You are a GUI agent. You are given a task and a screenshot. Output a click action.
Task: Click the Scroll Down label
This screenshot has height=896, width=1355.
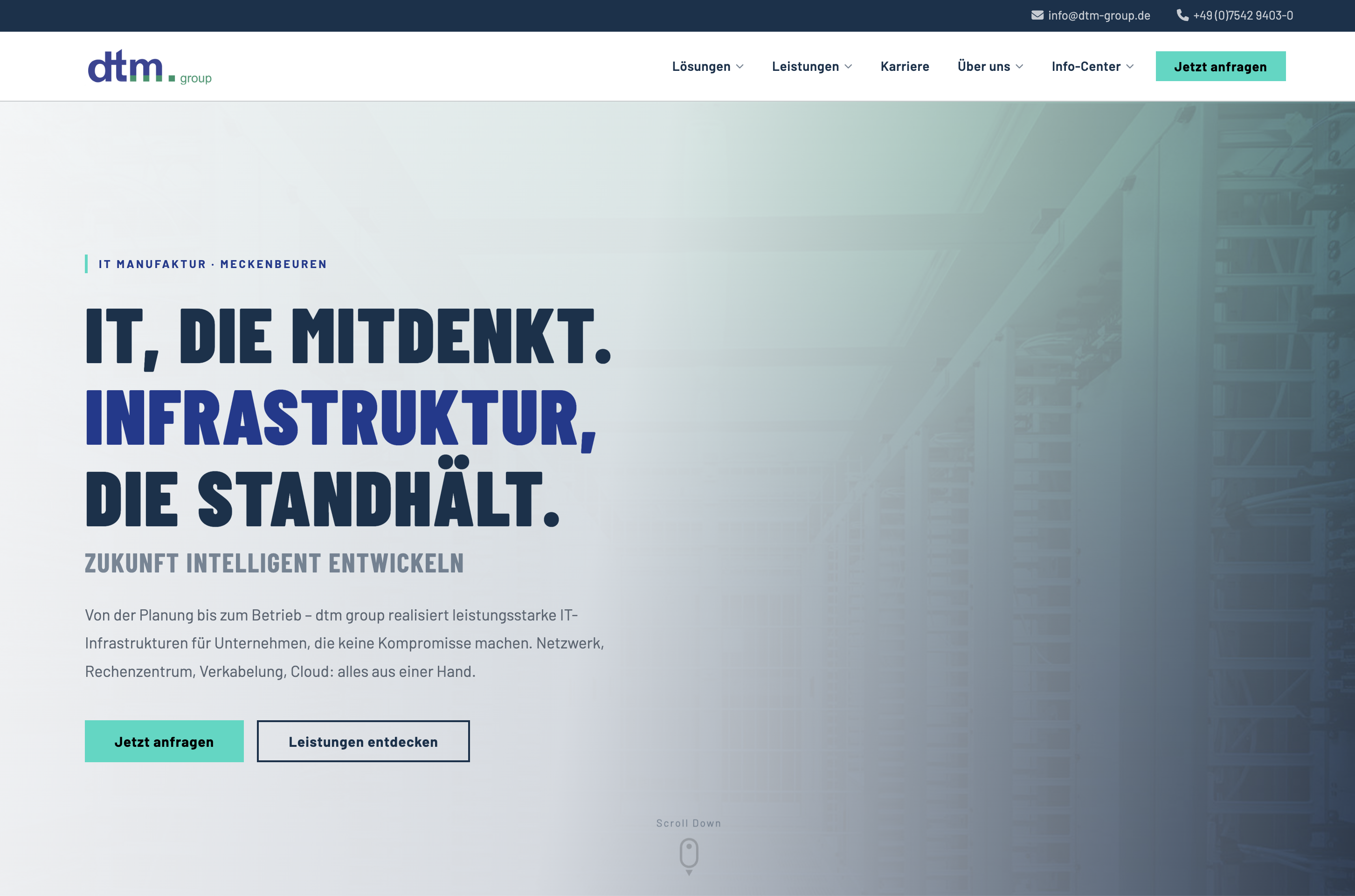click(689, 823)
